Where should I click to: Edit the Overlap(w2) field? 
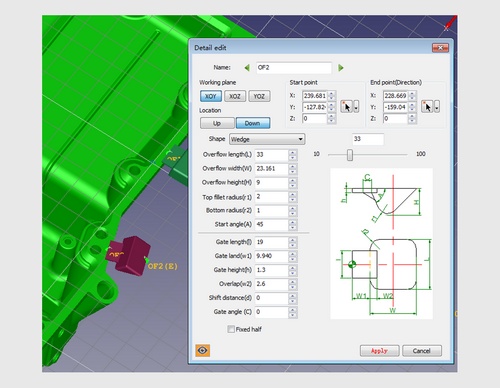click(271, 284)
